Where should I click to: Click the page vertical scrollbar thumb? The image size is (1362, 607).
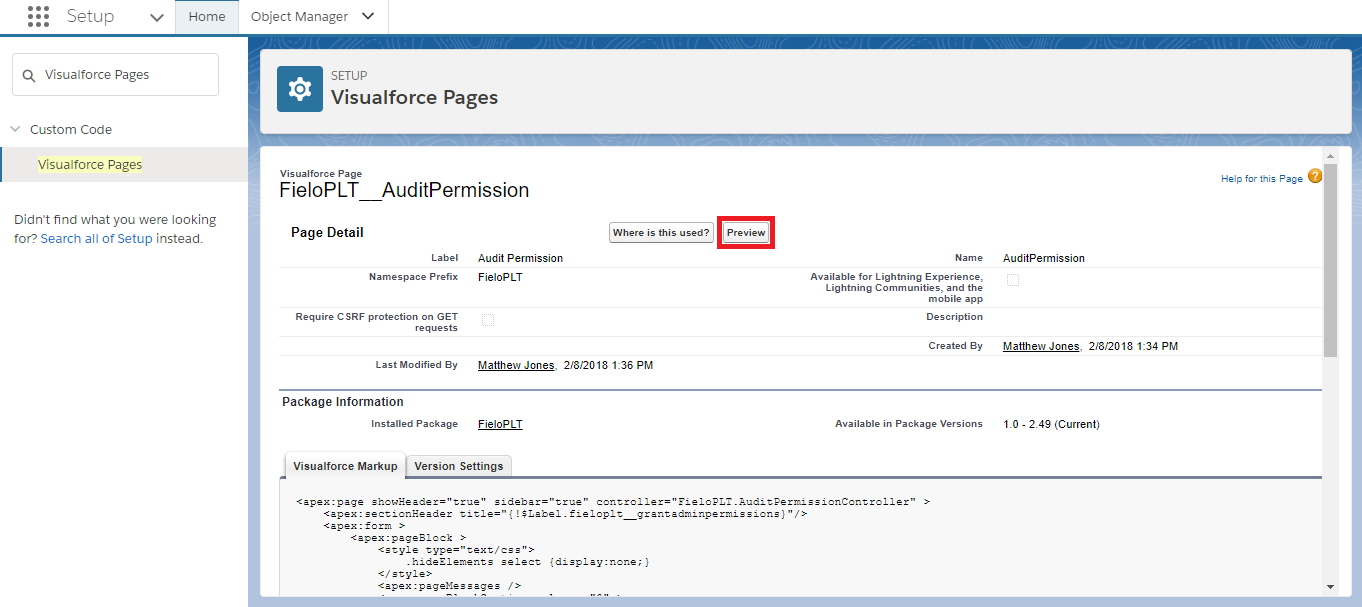pyautogui.click(x=1330, y=260)
